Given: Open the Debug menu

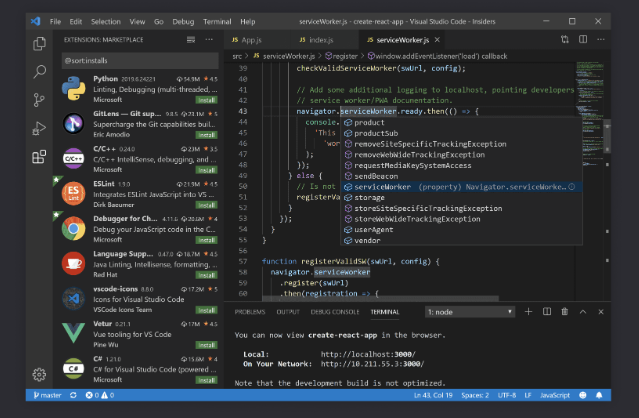Looking at the screenshot, I should click(183, 22).
